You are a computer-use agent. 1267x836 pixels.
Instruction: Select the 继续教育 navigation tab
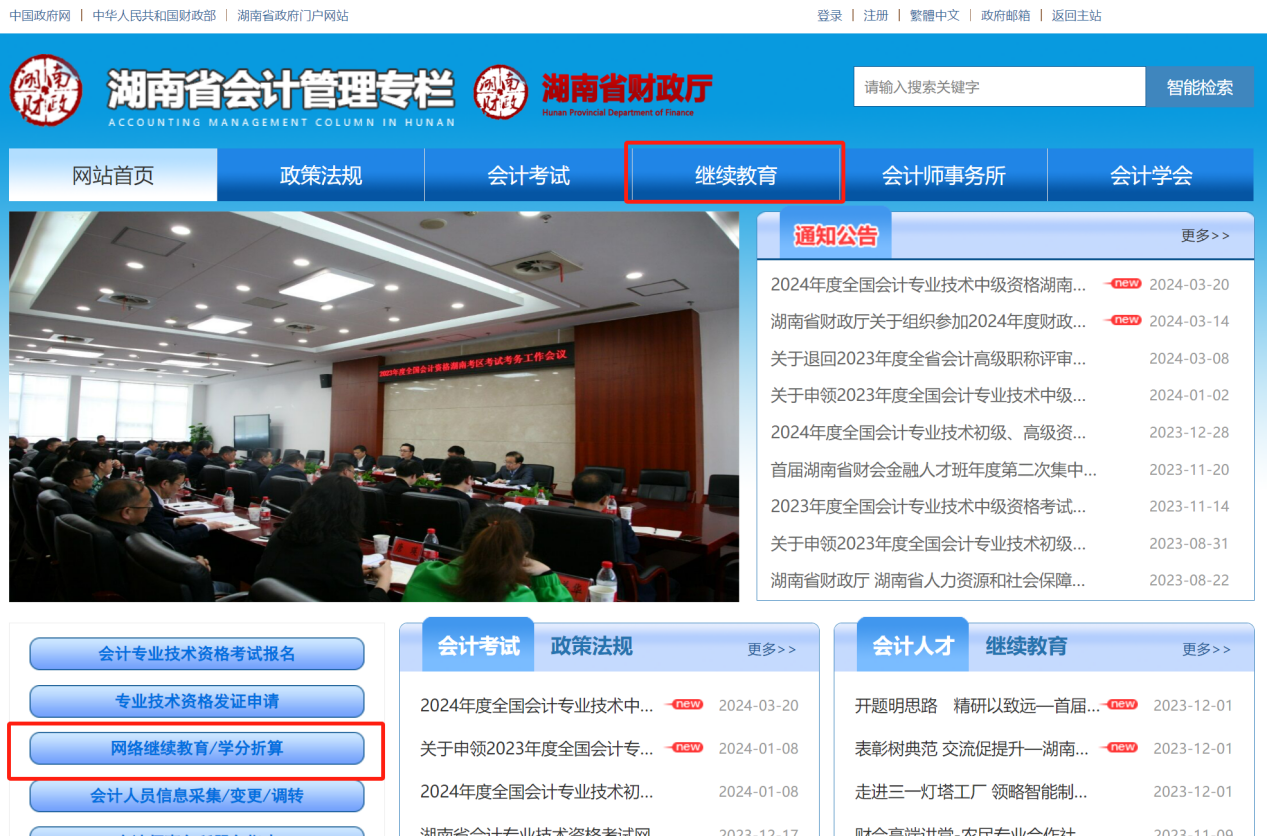point(736,176)
